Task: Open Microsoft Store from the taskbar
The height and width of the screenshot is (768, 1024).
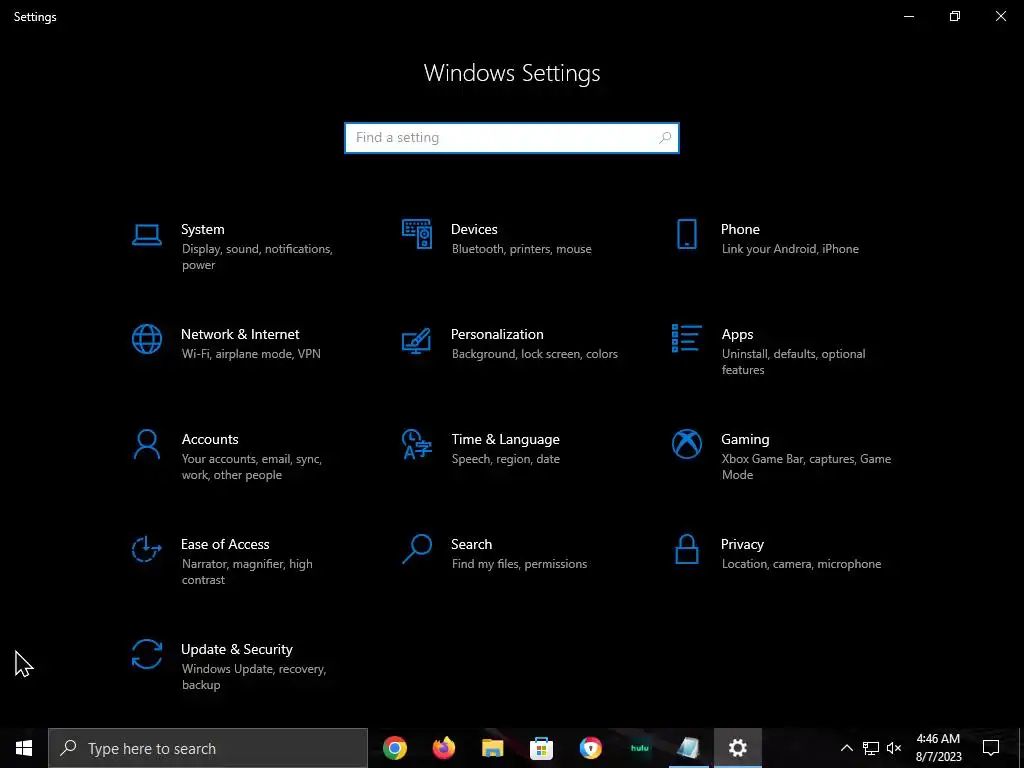Action: coord(541,748)
